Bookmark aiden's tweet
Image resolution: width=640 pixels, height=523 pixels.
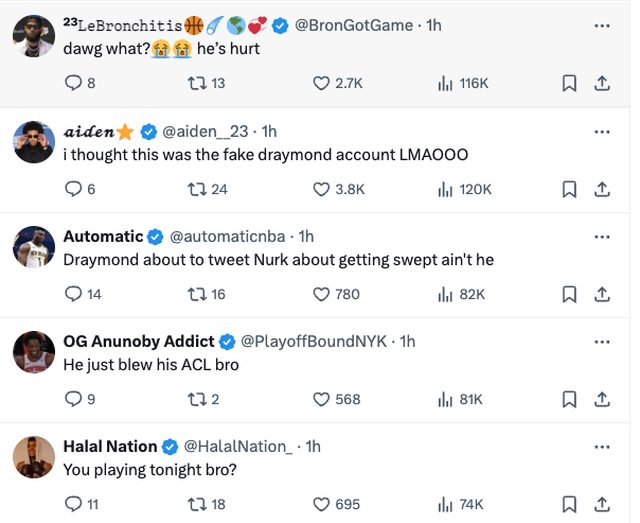point(569,189)
